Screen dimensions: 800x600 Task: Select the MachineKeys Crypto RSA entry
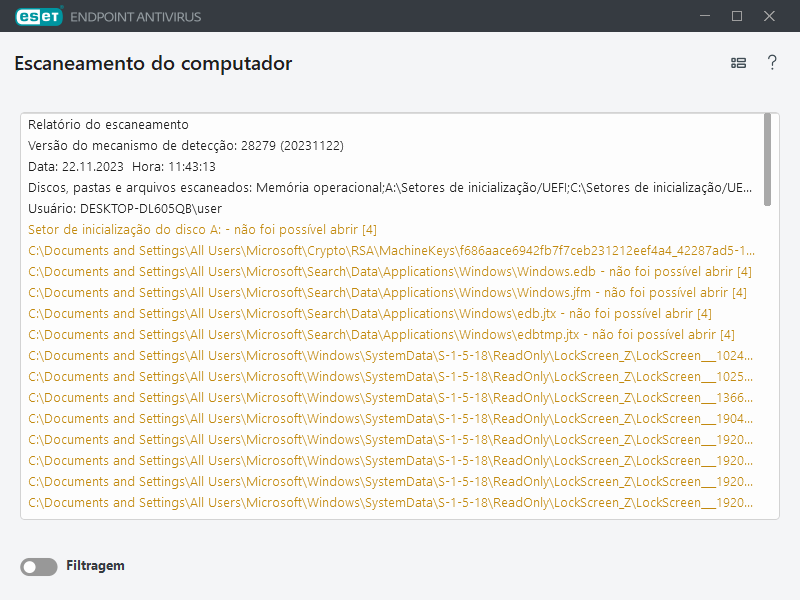point(390,250)
